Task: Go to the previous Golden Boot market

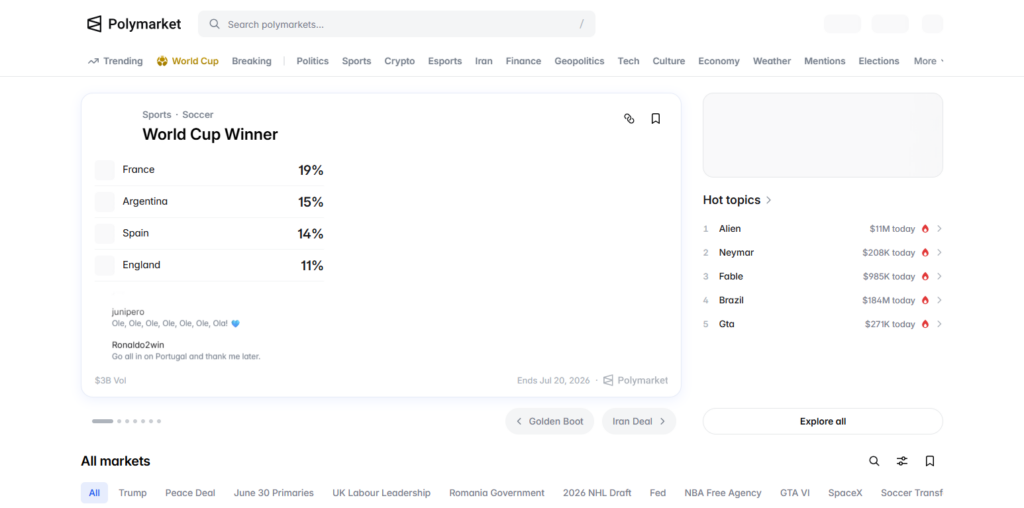Action: pos(549,421)
